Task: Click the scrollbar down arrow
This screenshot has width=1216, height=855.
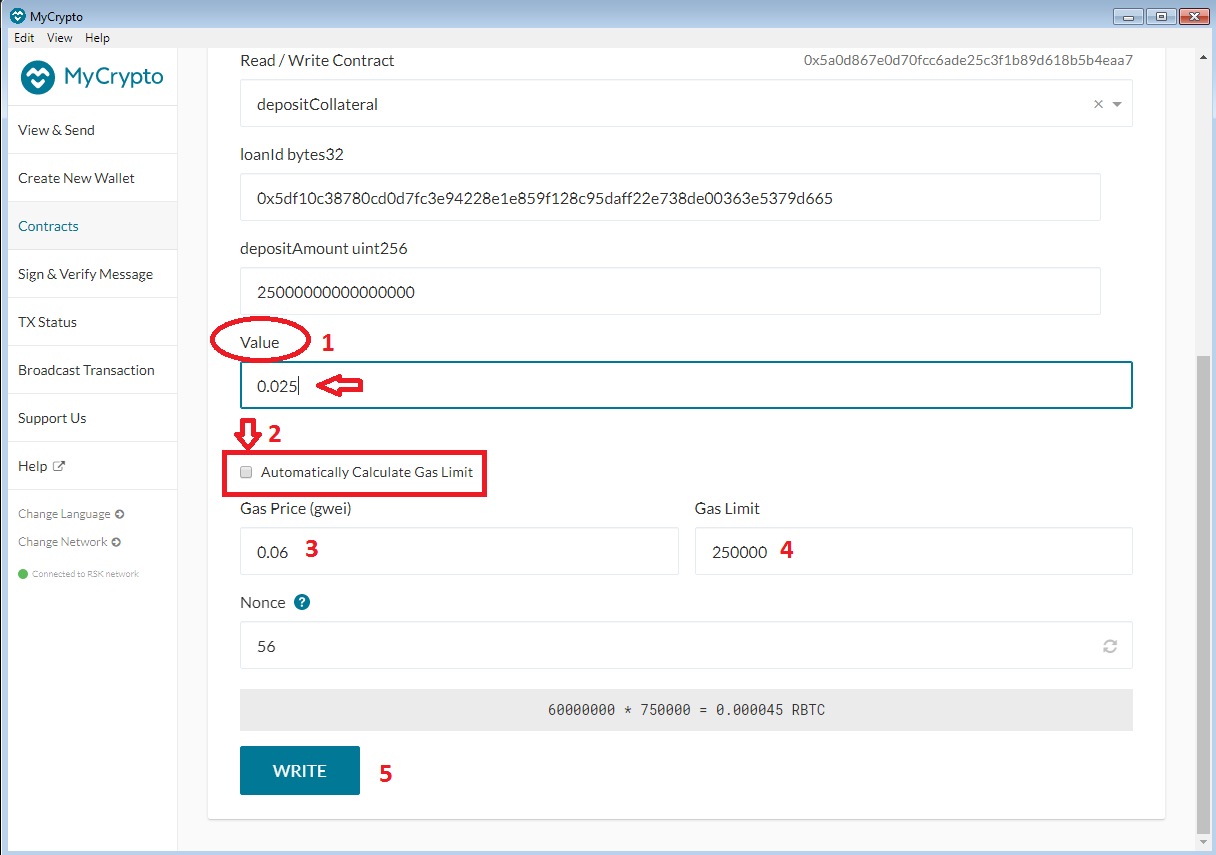Action: point(1203,842)
